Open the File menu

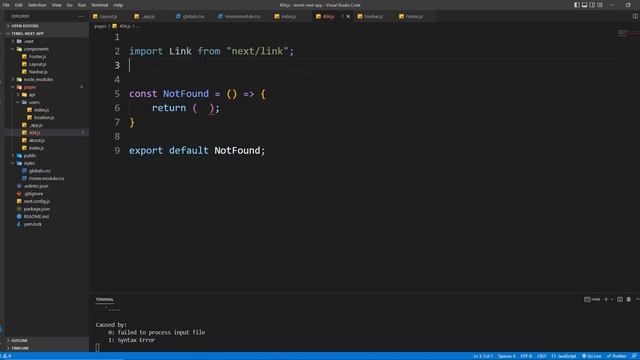tap(6, 5)
